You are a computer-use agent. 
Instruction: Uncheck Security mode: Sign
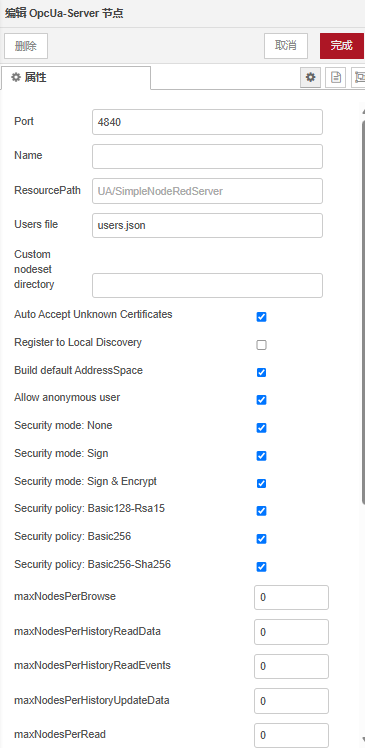tap(261, 456)
